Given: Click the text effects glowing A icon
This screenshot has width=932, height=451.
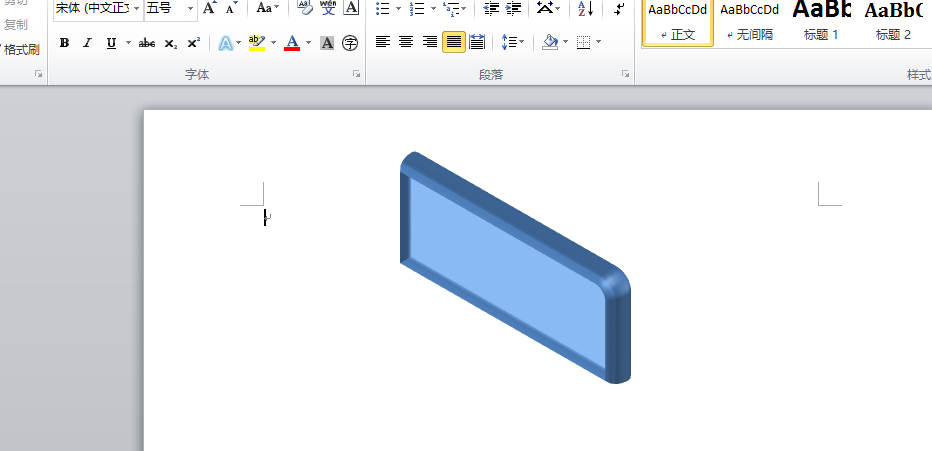Looking at the screenshot, I should click(x=225, y=43).
